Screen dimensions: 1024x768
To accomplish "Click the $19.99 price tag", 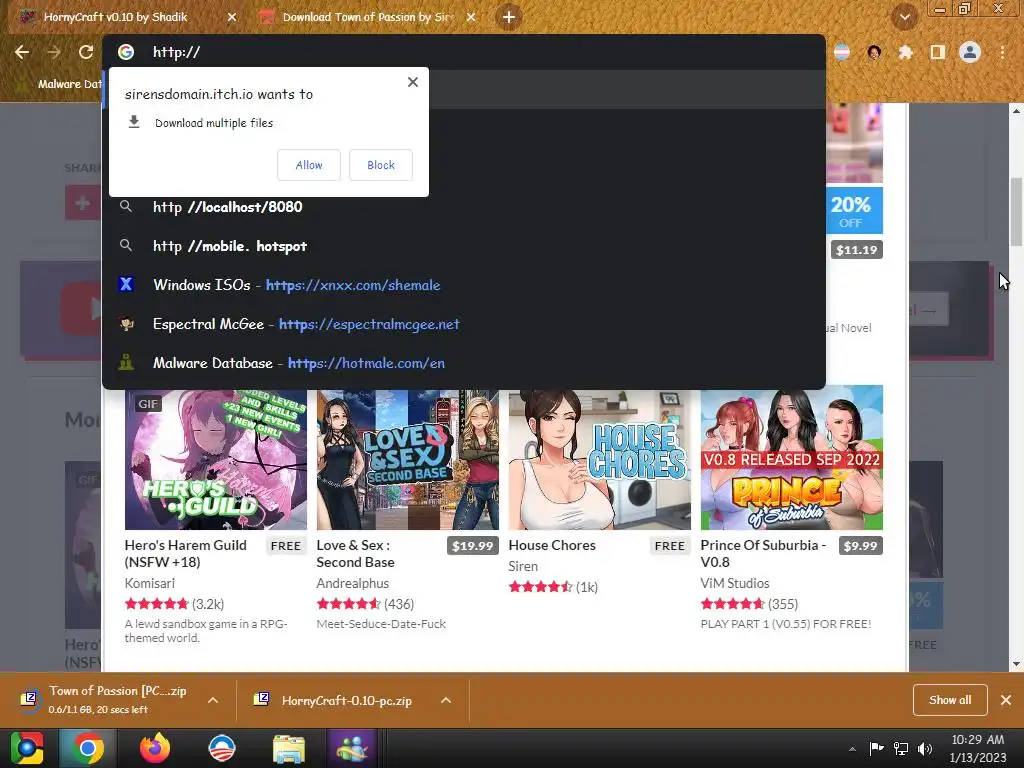I will point(473,546).
